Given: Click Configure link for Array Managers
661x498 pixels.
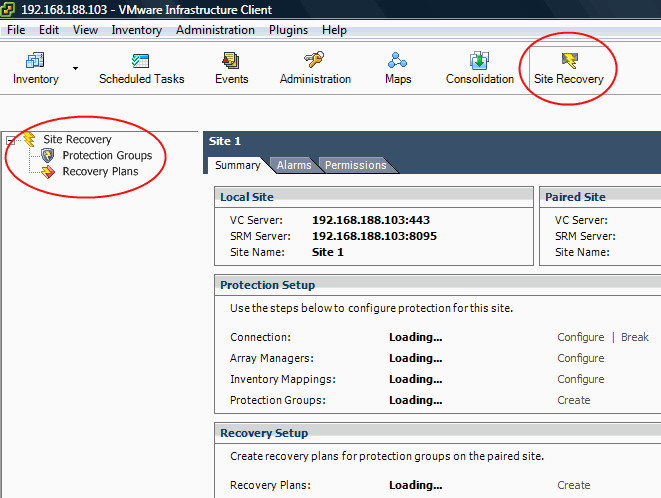Looking at the screenshot, I should click(580, 358).
